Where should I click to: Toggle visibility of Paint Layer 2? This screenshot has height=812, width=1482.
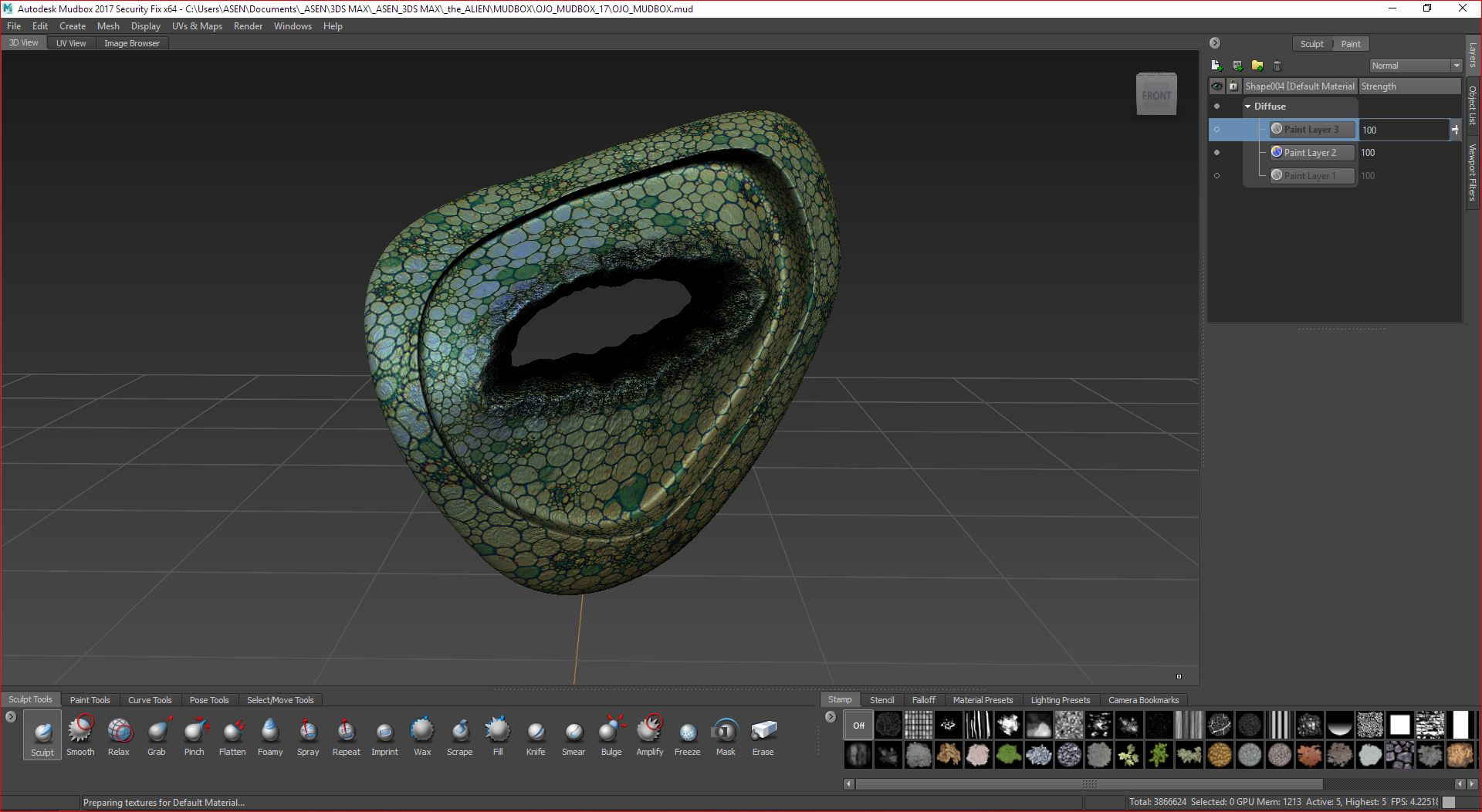coord(1217,153)
